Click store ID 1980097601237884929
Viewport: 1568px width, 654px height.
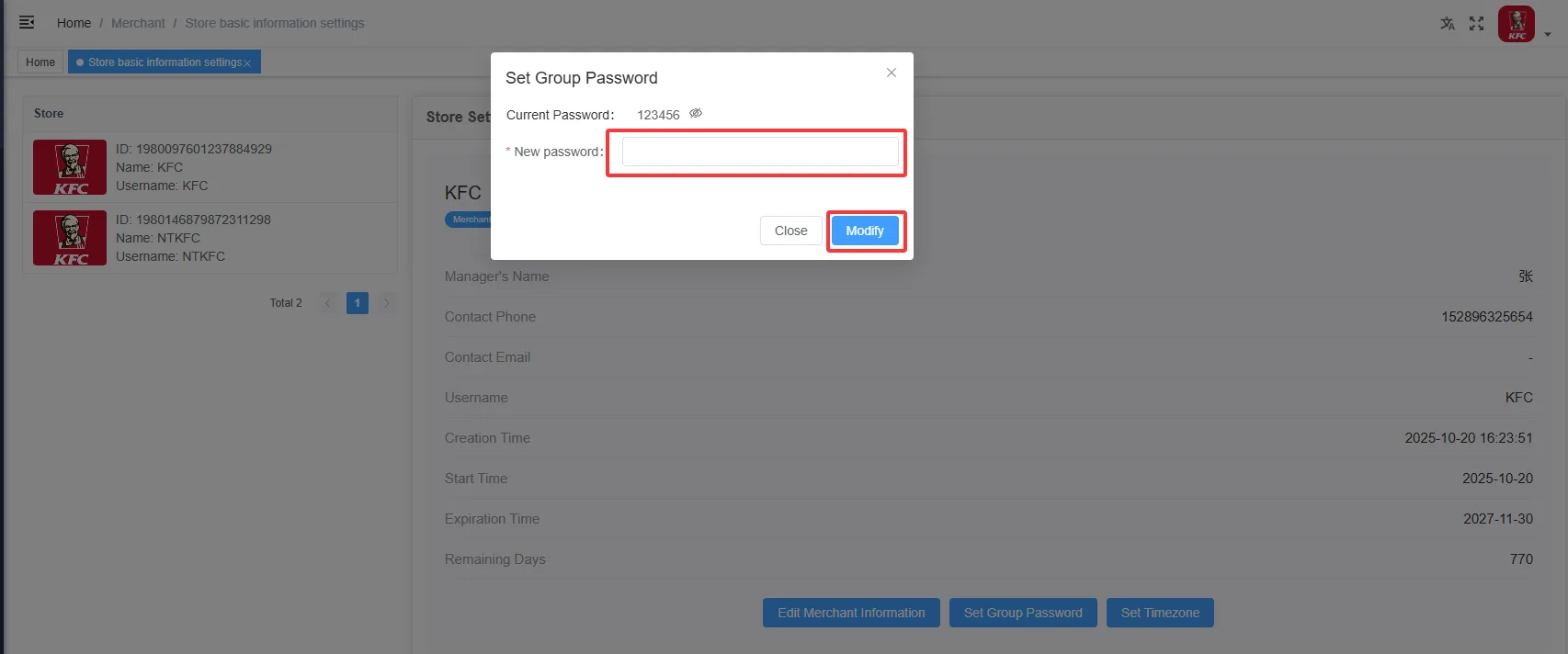coord(194,149)
